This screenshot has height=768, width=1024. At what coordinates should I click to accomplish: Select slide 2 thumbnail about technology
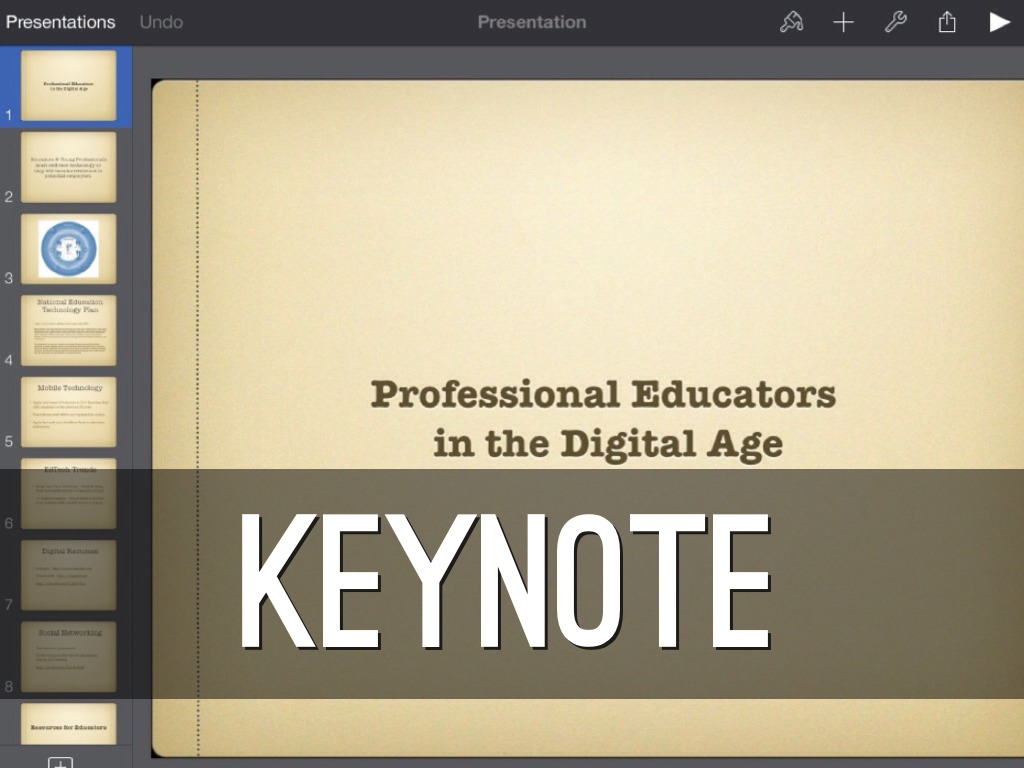pyautogui.click(x=68, y=167)
